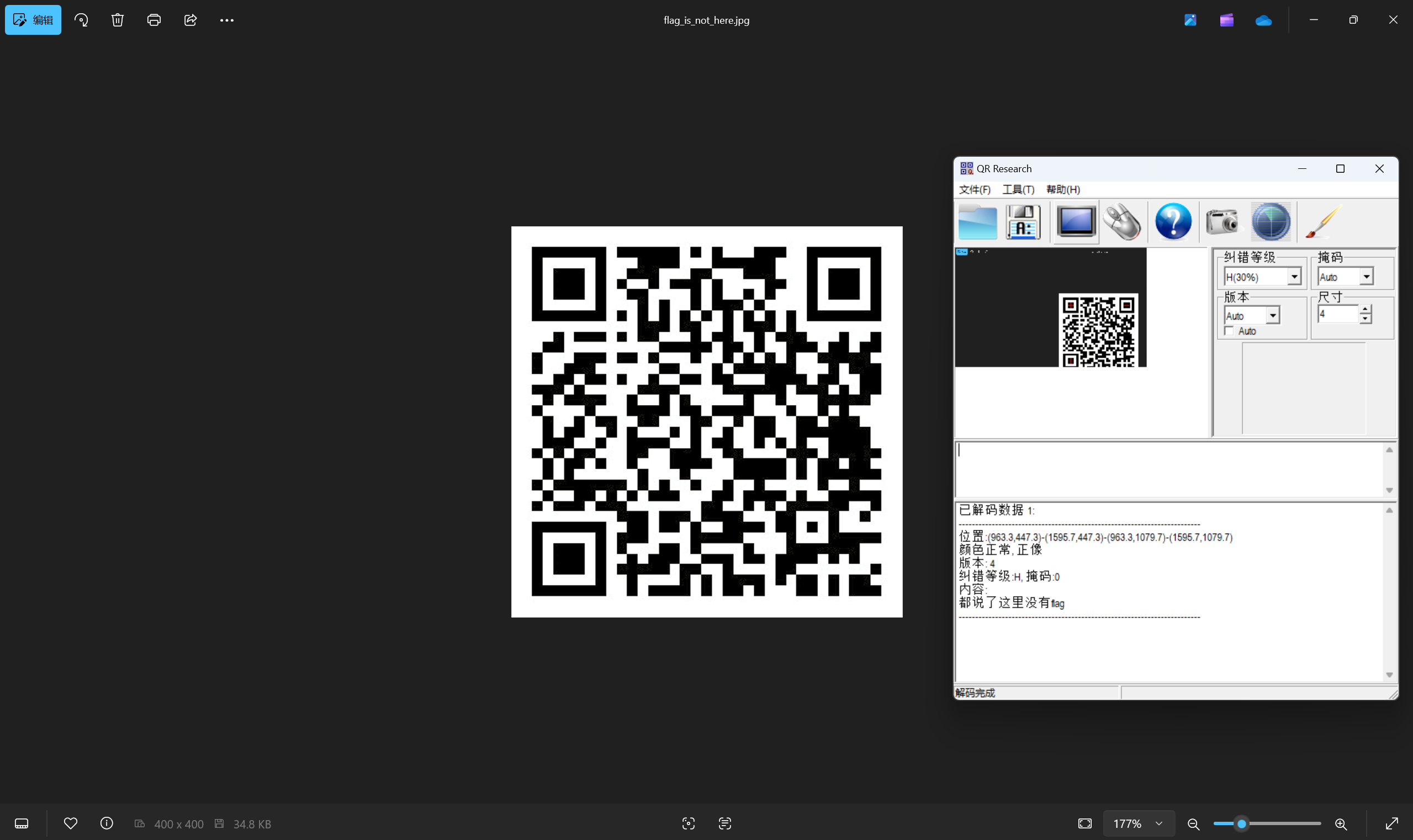Image resolution: width=1413 pixels, height=840 pixels.
Task: Click the empty text input box in QR Research
Action: tap(1169, 469)
